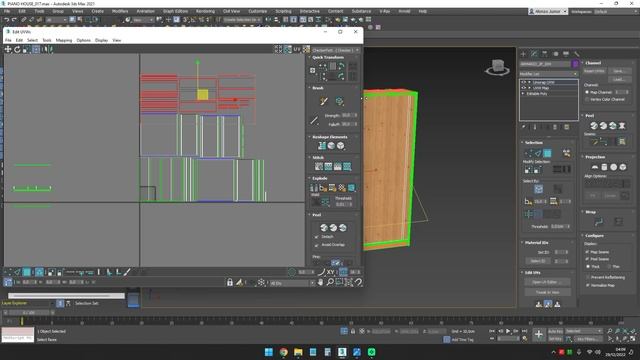
Task: Click the 3ds Max ViewCube in viewport
Action: [497, 67]
